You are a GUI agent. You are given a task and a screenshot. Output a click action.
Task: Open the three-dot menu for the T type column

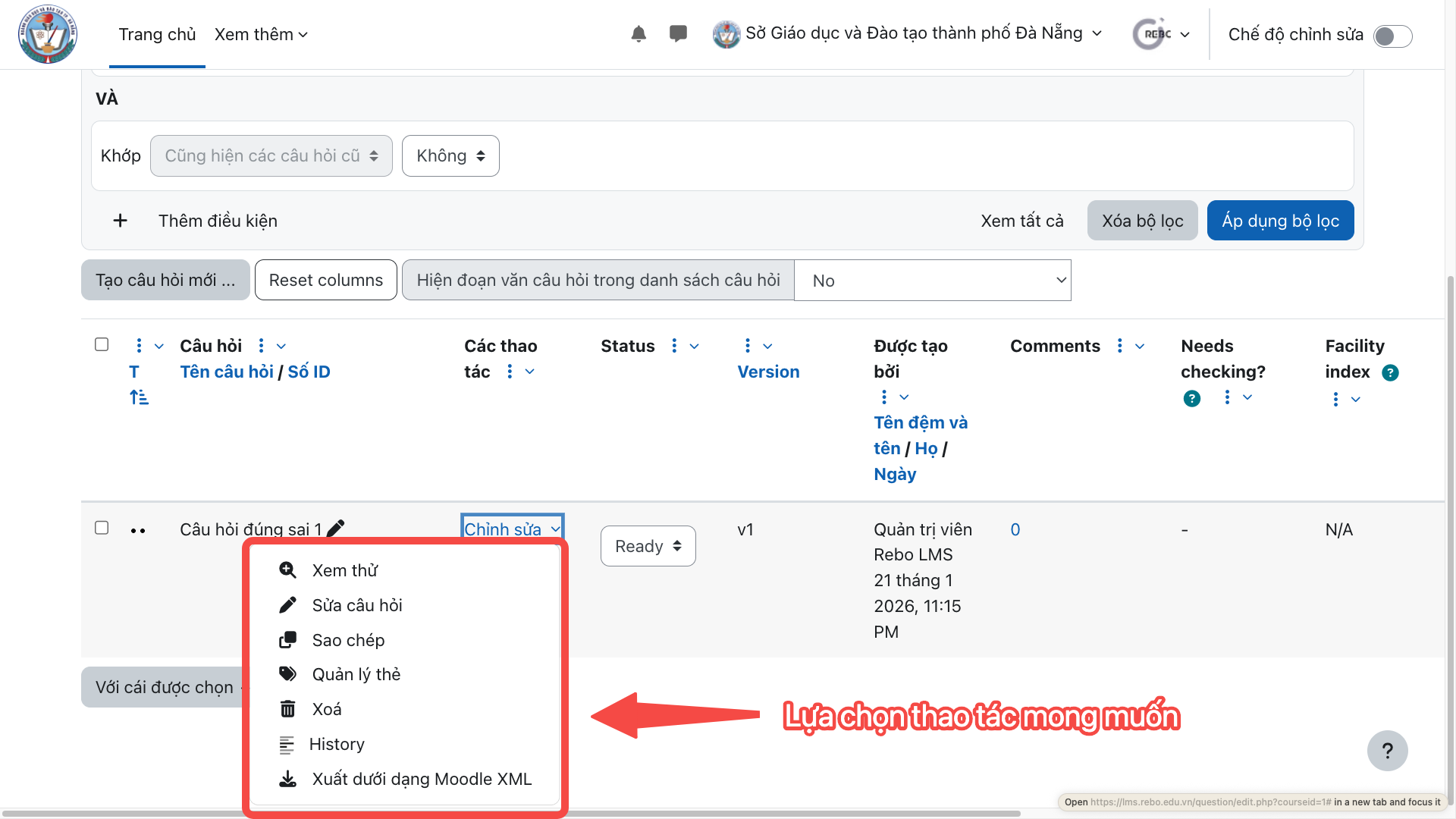coord(139,346)
